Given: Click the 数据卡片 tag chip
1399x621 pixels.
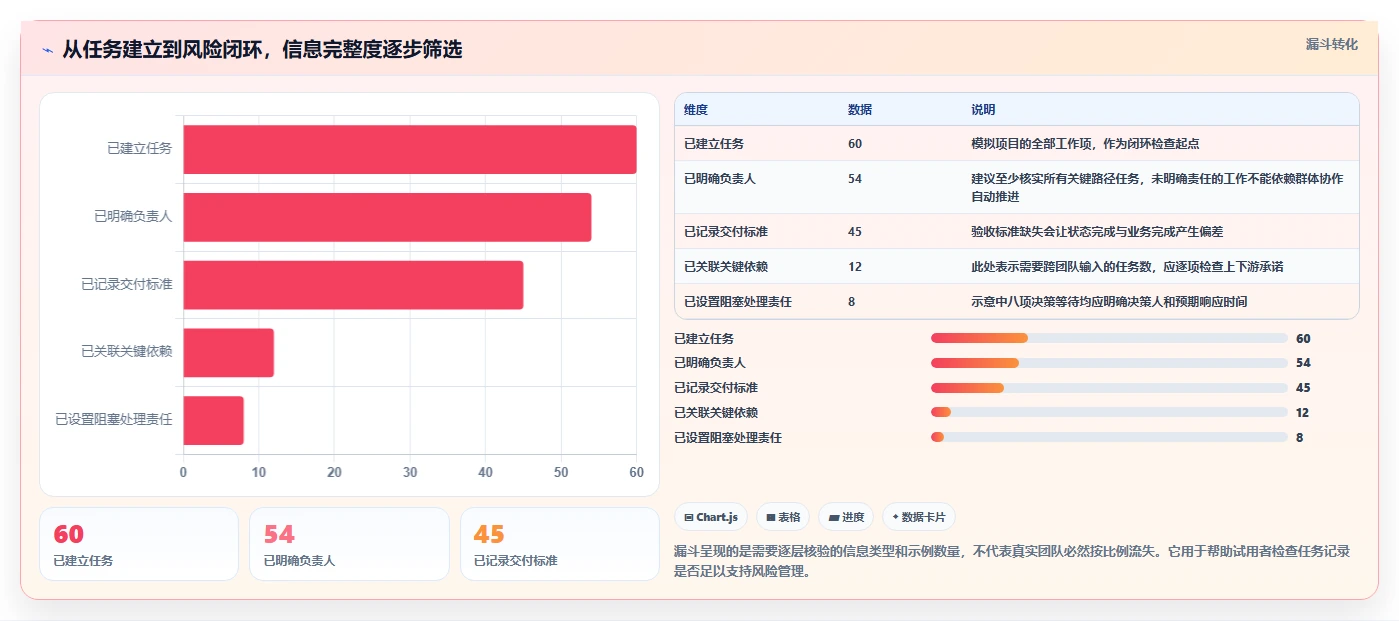Looking at the screenshot, I should click(x=918, y=517).
